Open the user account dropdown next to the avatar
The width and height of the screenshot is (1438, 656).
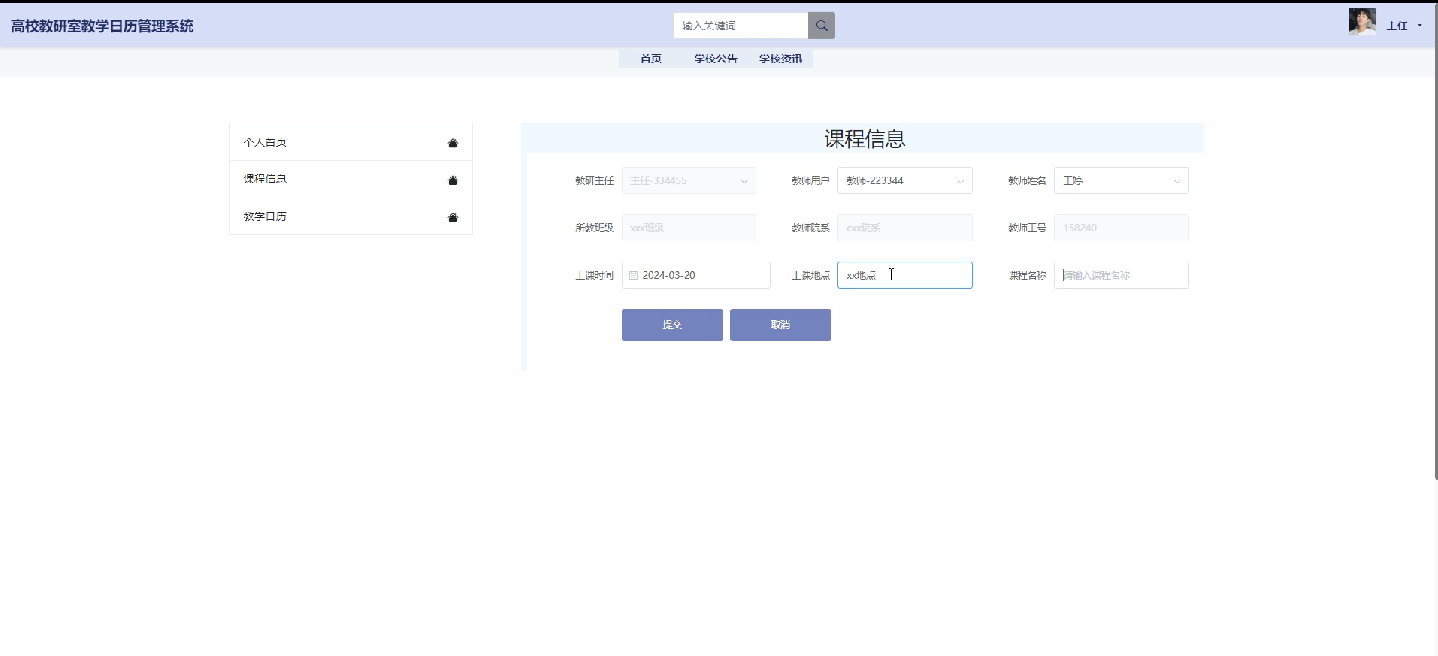tap(1421, 24)
